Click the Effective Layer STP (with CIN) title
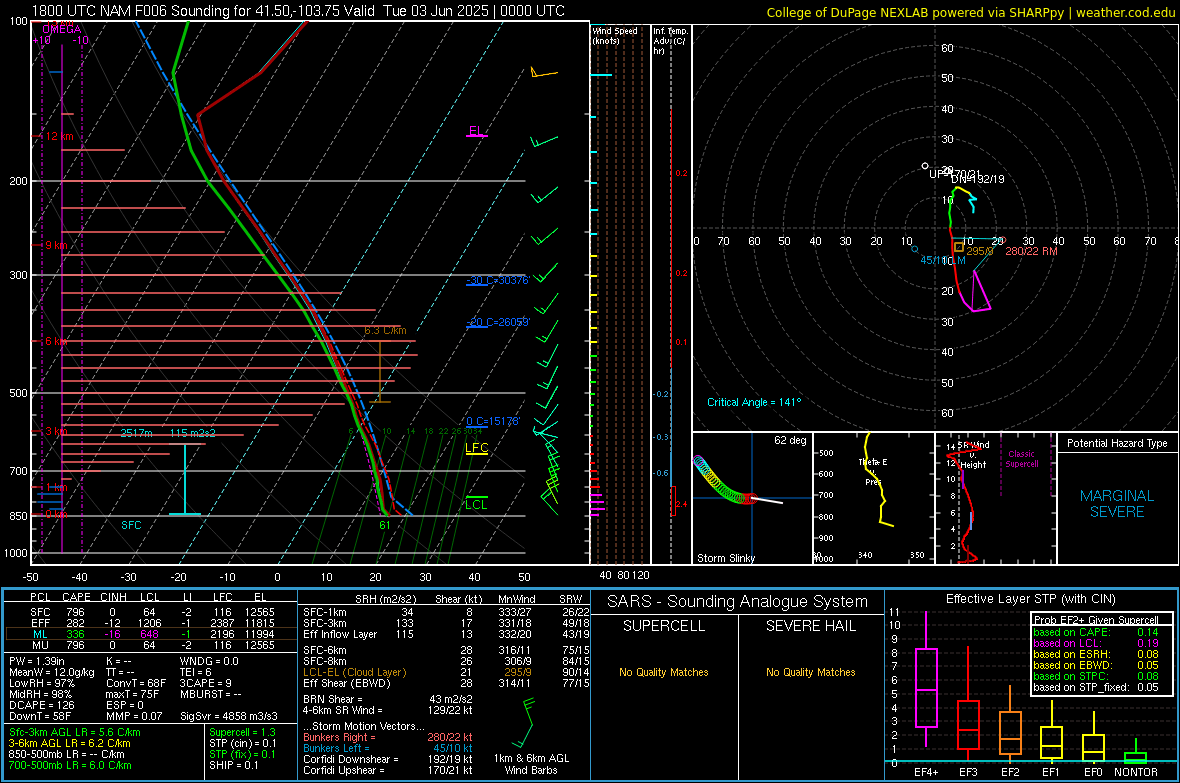The width and height of the screenshot is (1180, 783). [1030, 599]
